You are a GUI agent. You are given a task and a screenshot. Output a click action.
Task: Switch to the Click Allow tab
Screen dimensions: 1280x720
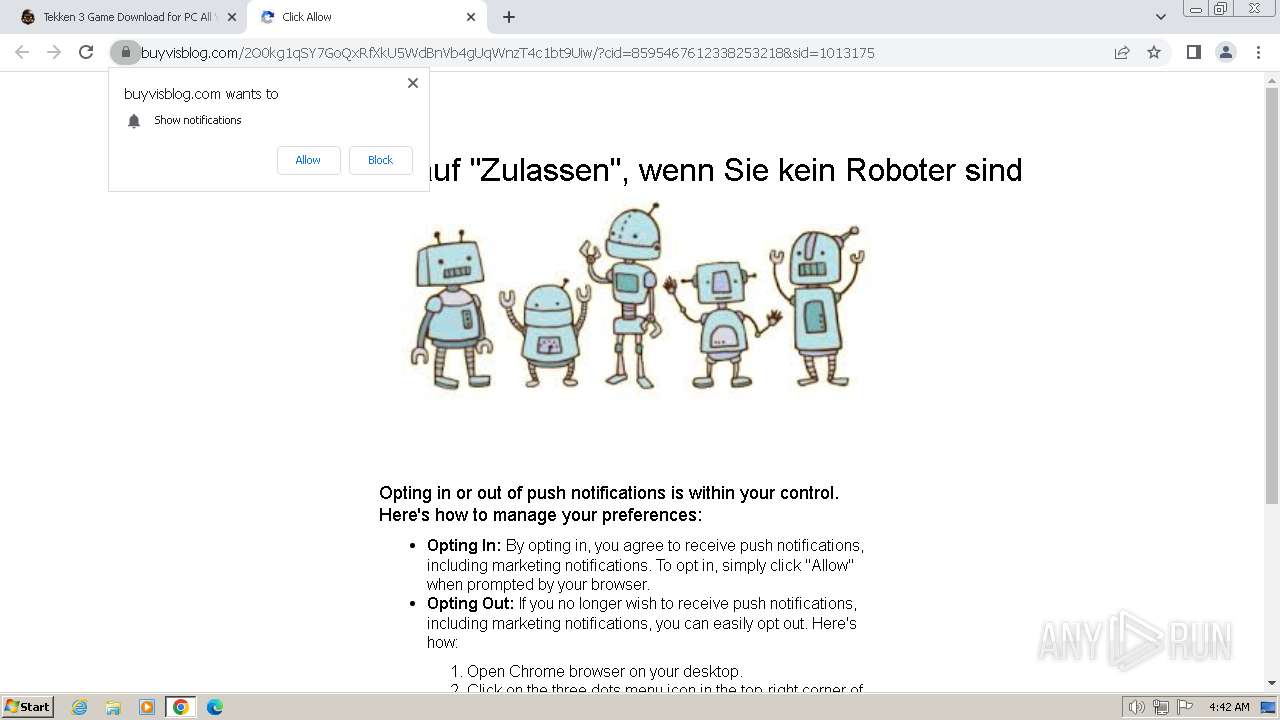point(366,17)
